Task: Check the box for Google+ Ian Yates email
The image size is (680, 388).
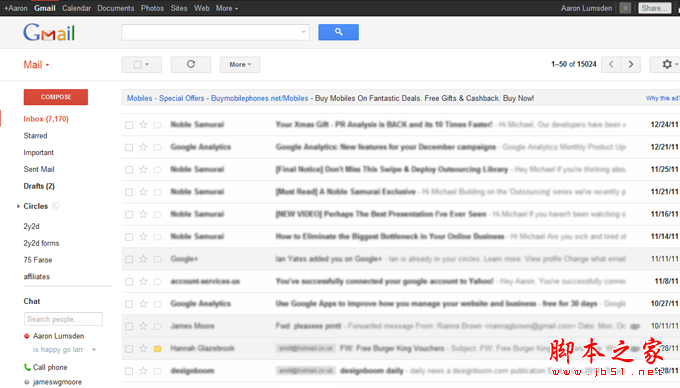Action: point(129,259)
